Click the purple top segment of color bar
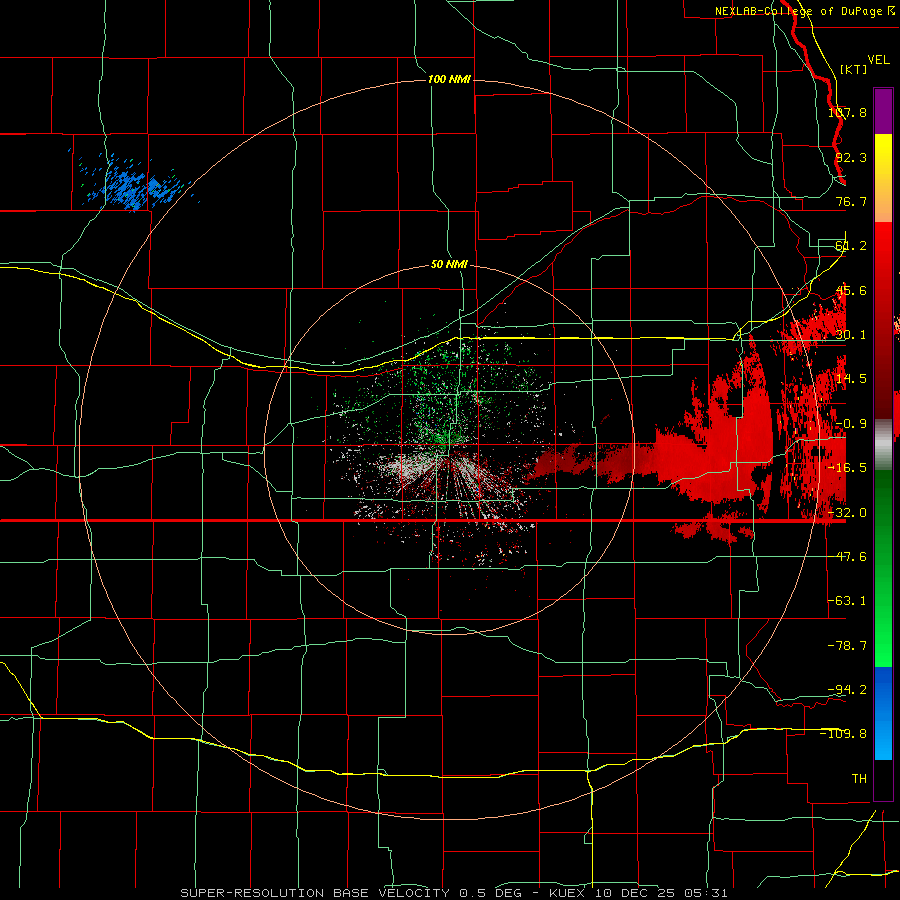This screenshot has width=900, height=900. pos(883,111)
